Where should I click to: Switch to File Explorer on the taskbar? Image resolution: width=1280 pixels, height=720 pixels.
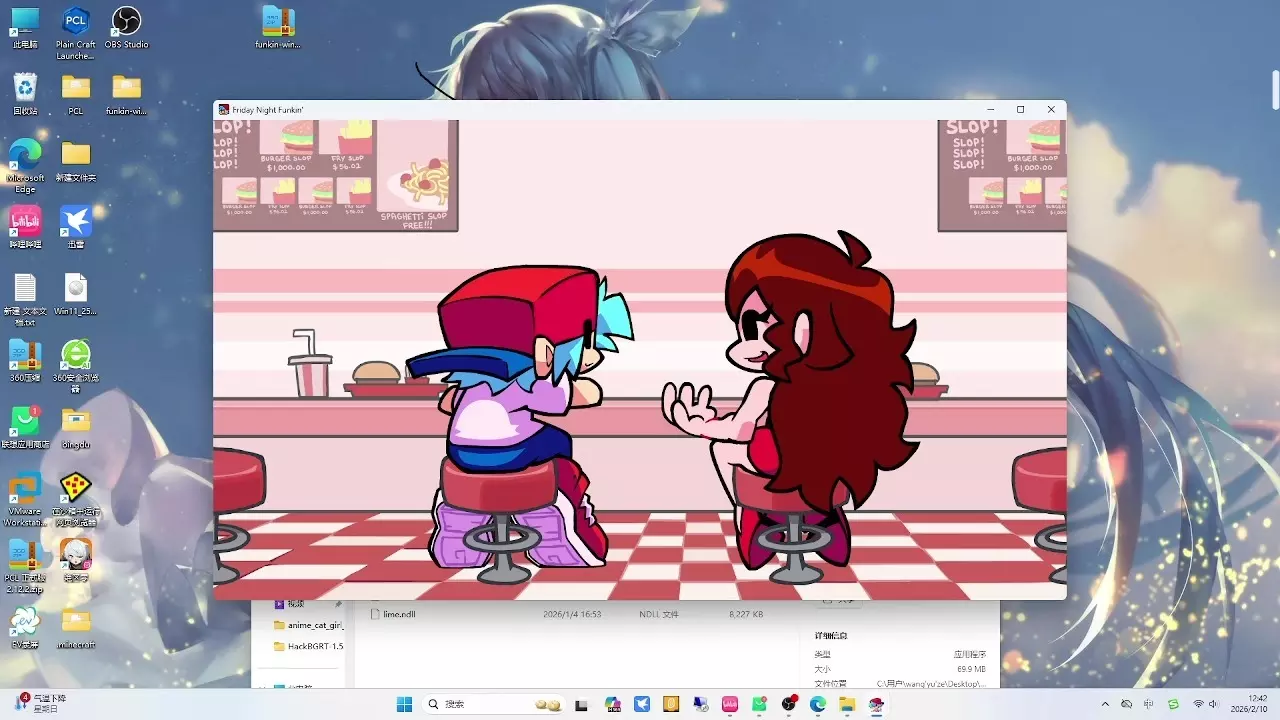click(847, 704)
